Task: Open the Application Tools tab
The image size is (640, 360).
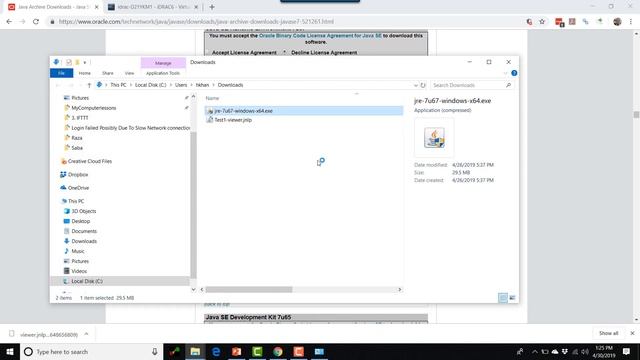Action: point(163,73)
